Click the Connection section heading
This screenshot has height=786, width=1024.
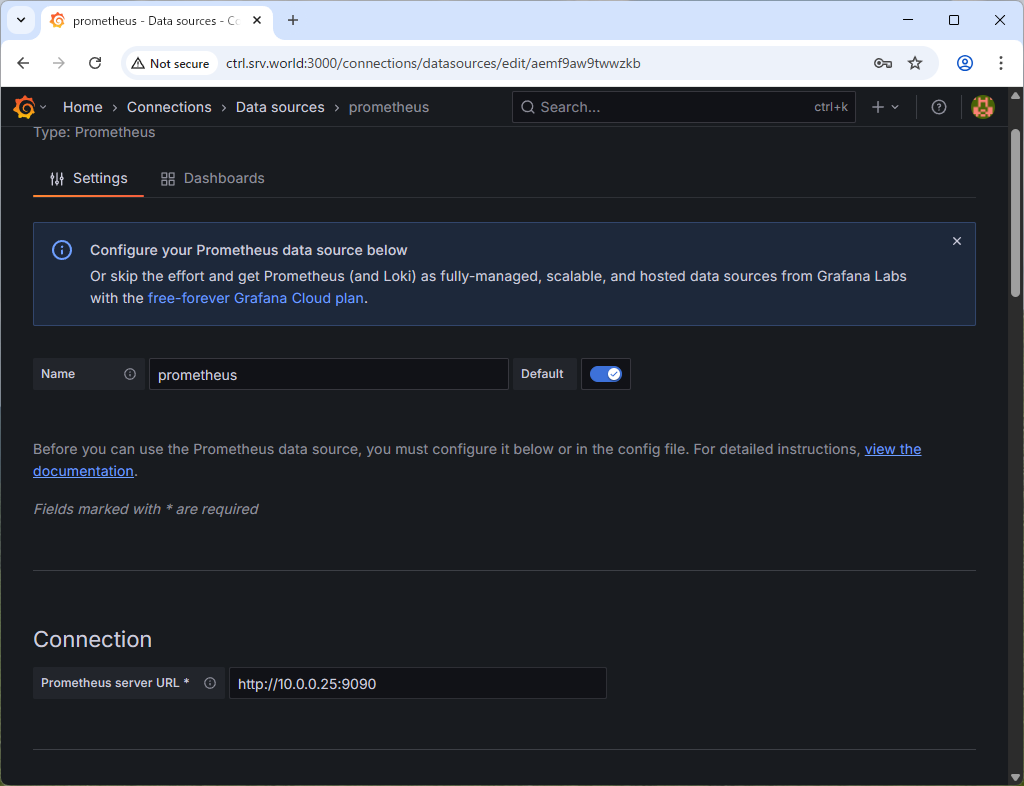click(93, 639)
